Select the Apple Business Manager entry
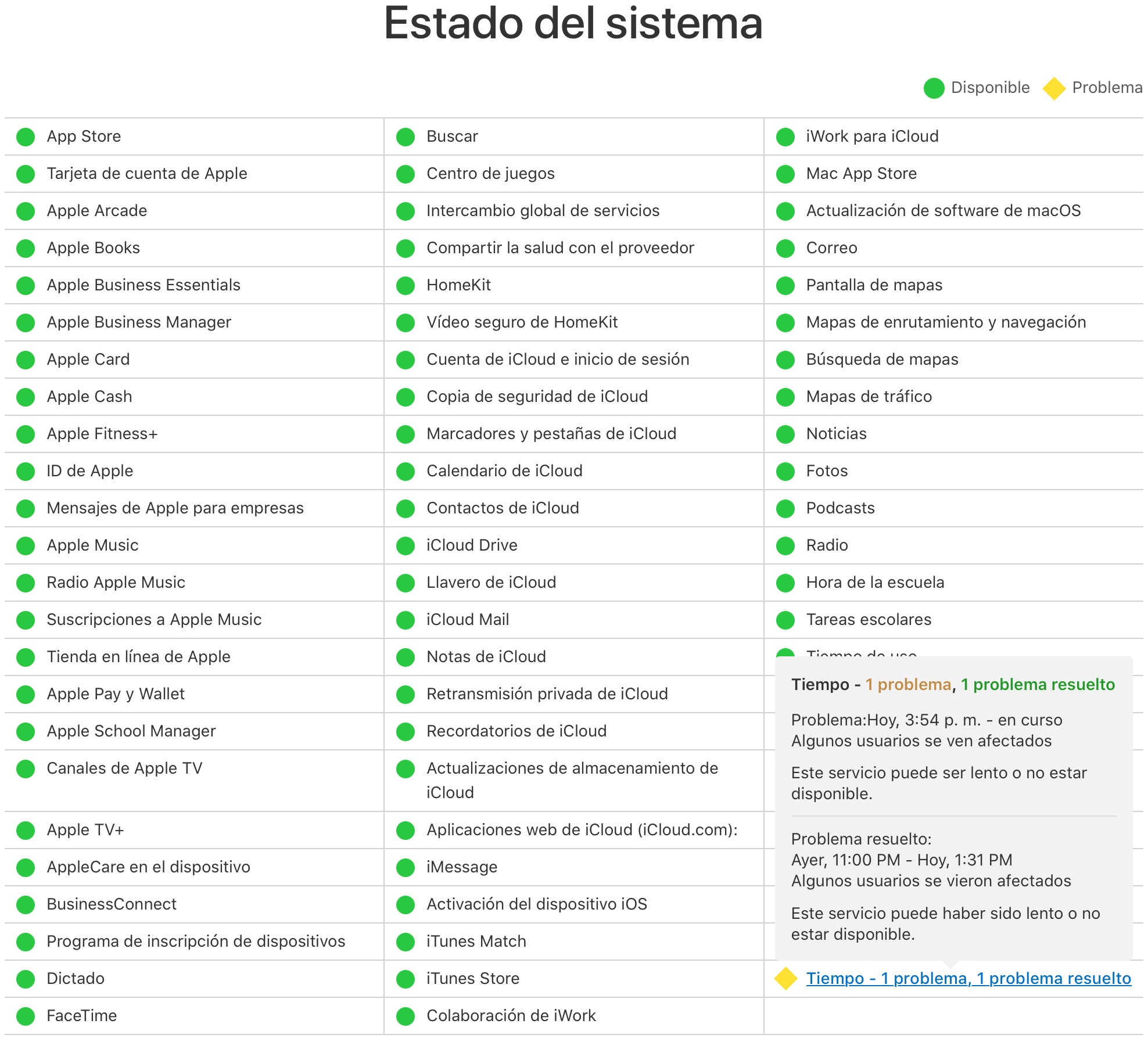This screenshot has height=1042, width=1148. tap(139, 322)
